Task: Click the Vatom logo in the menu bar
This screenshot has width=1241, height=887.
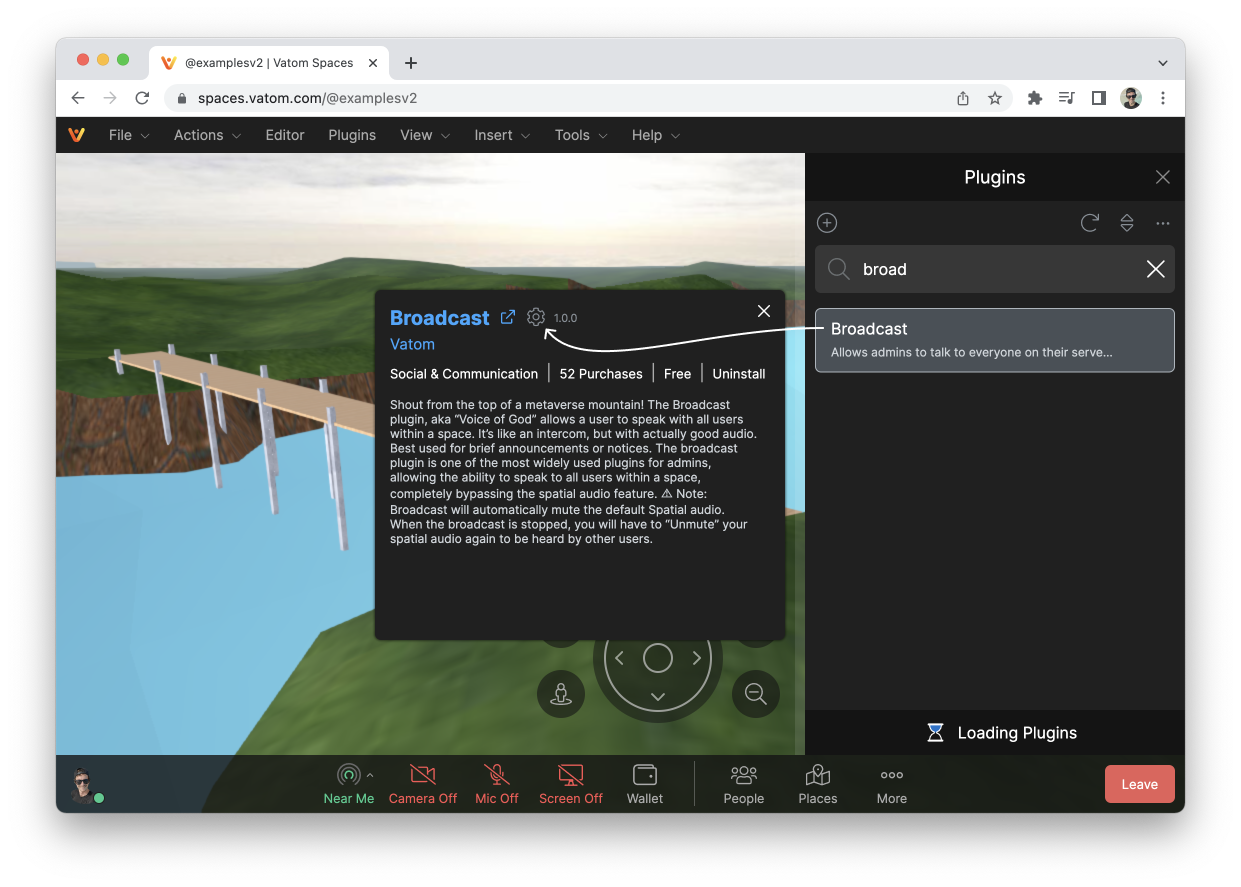Action: point(76,135)
